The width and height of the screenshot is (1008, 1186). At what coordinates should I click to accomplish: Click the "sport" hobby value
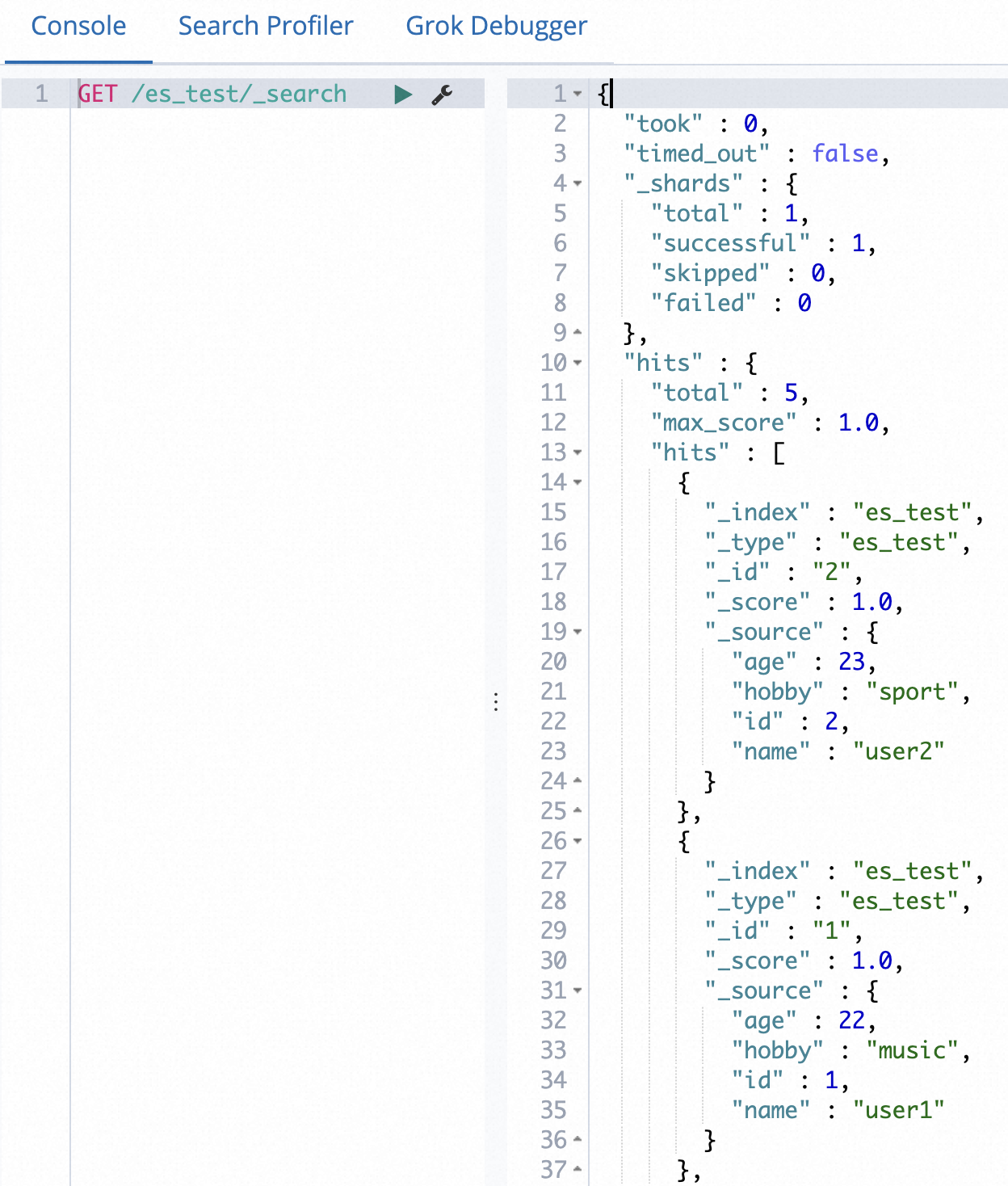(912, 692)
